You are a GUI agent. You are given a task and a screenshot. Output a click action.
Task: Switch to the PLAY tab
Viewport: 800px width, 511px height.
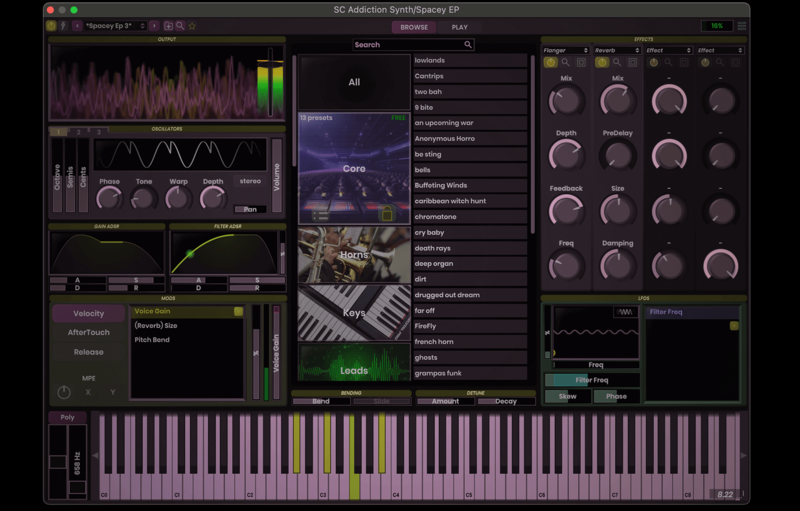(x=459, y=27)
